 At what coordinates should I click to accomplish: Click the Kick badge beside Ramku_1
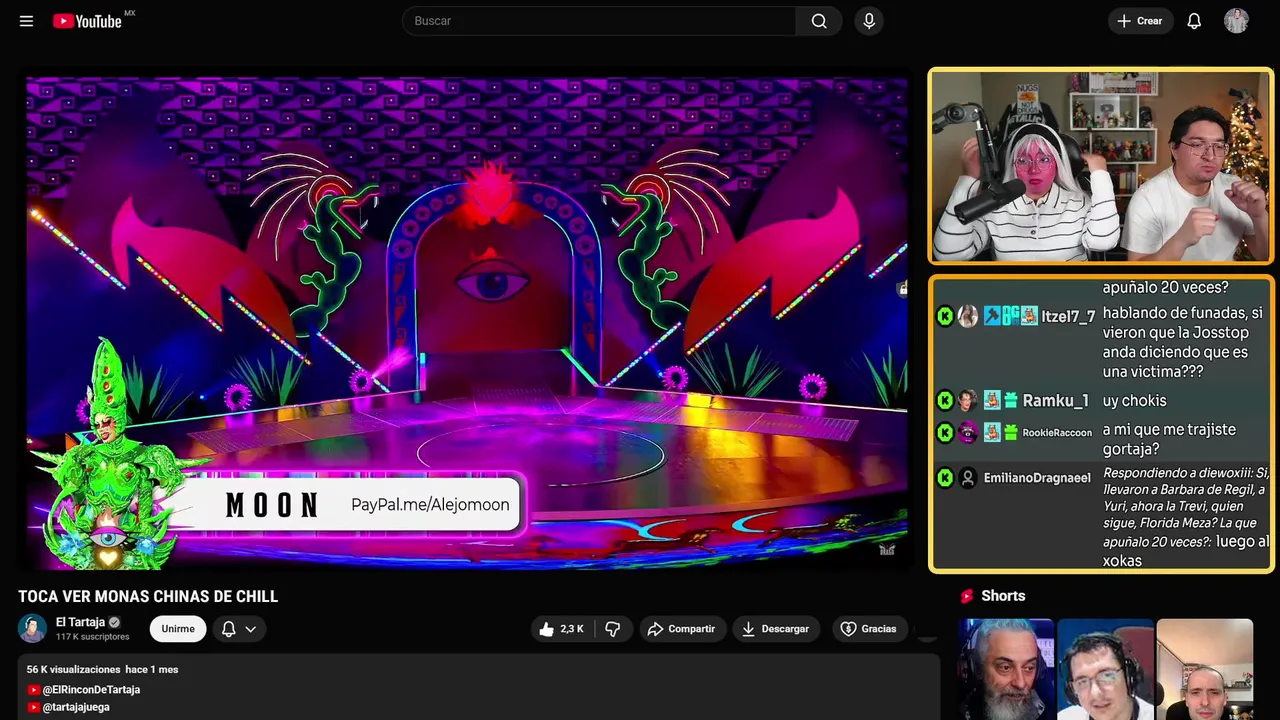945,401
